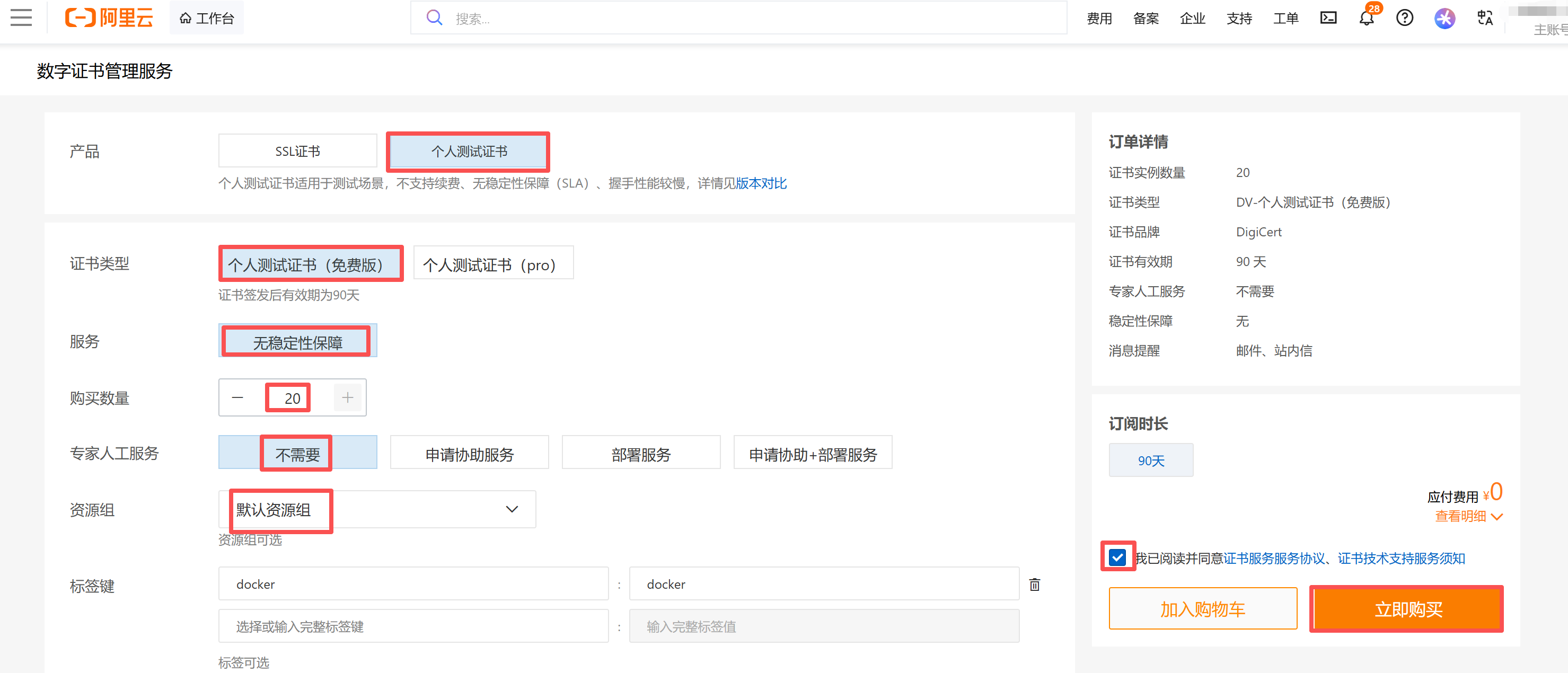Click the tag key field containing docker
This screenshot has width=1568, height=673.
pos(413,584)
